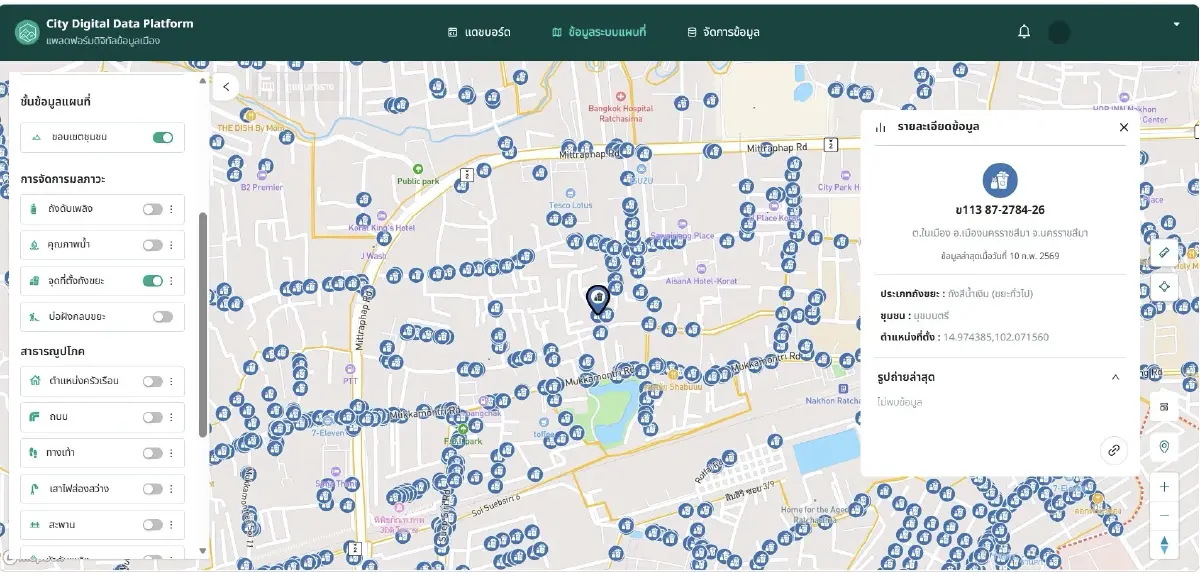Enable ถนน layer toggle
1200x572 pixels.
(x=152, y=417)
